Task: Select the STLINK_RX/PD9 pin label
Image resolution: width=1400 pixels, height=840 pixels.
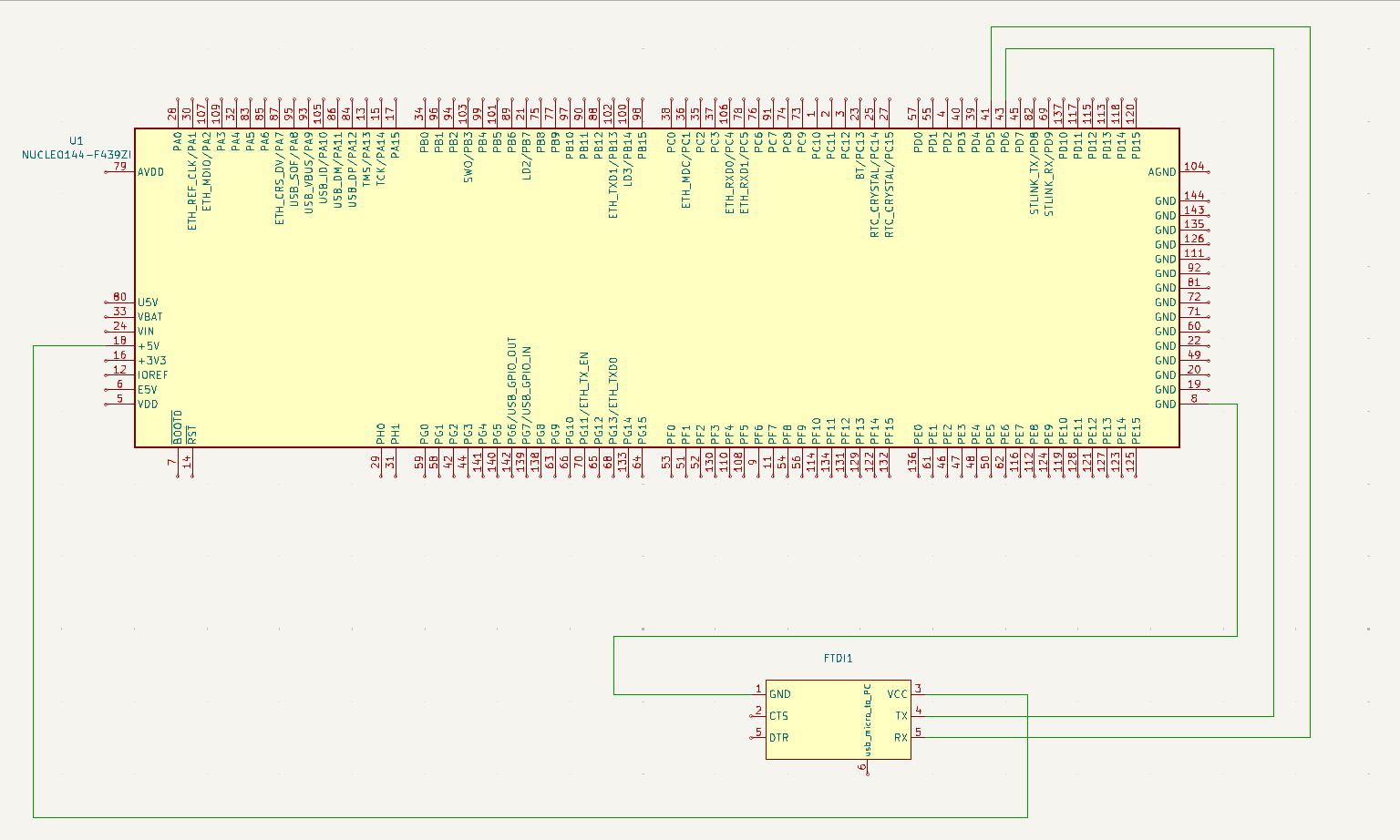Action: pos(1049,174)
